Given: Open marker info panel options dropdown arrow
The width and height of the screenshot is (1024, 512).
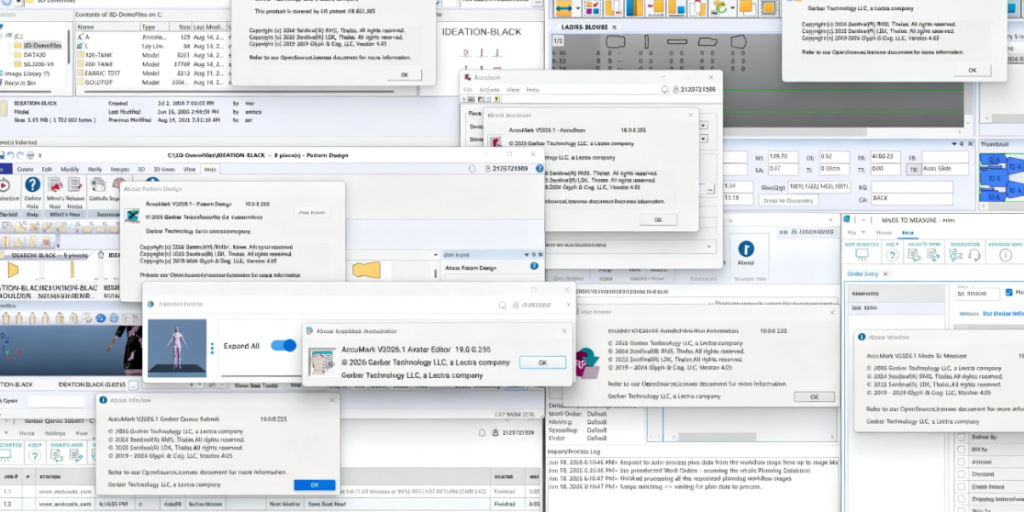Looking at the screenshot, I should tap(952, 143).
